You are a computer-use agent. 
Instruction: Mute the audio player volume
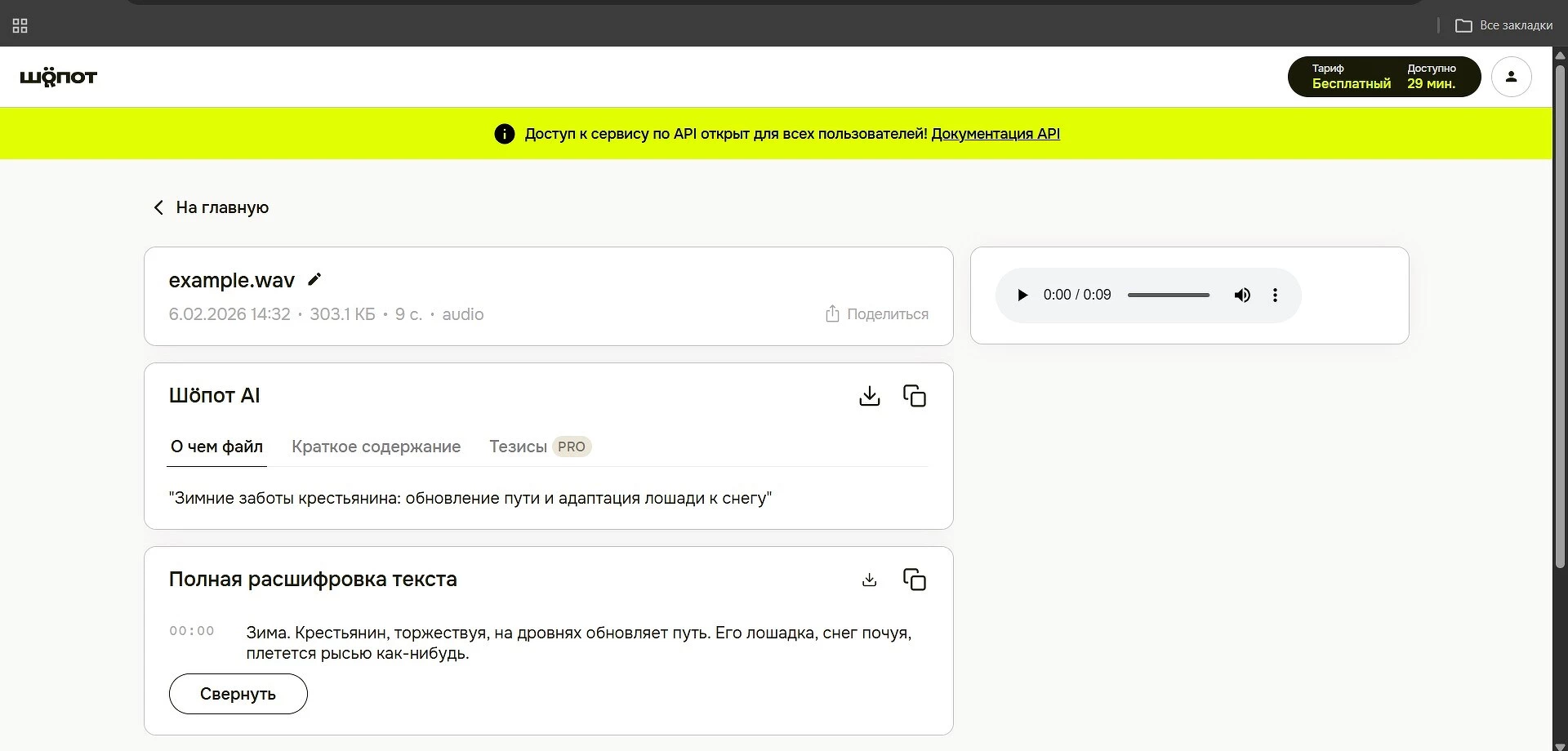[x=1241, y=296]
